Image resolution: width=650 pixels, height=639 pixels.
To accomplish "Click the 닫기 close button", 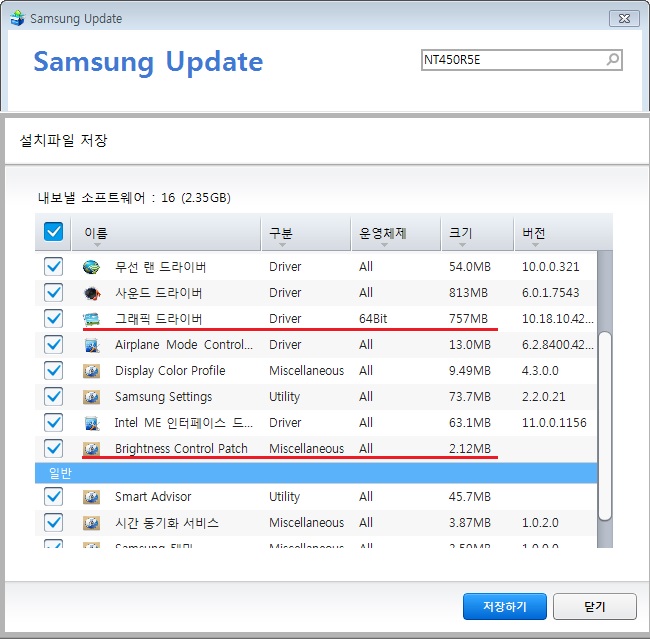I will (x=594, y=606).
